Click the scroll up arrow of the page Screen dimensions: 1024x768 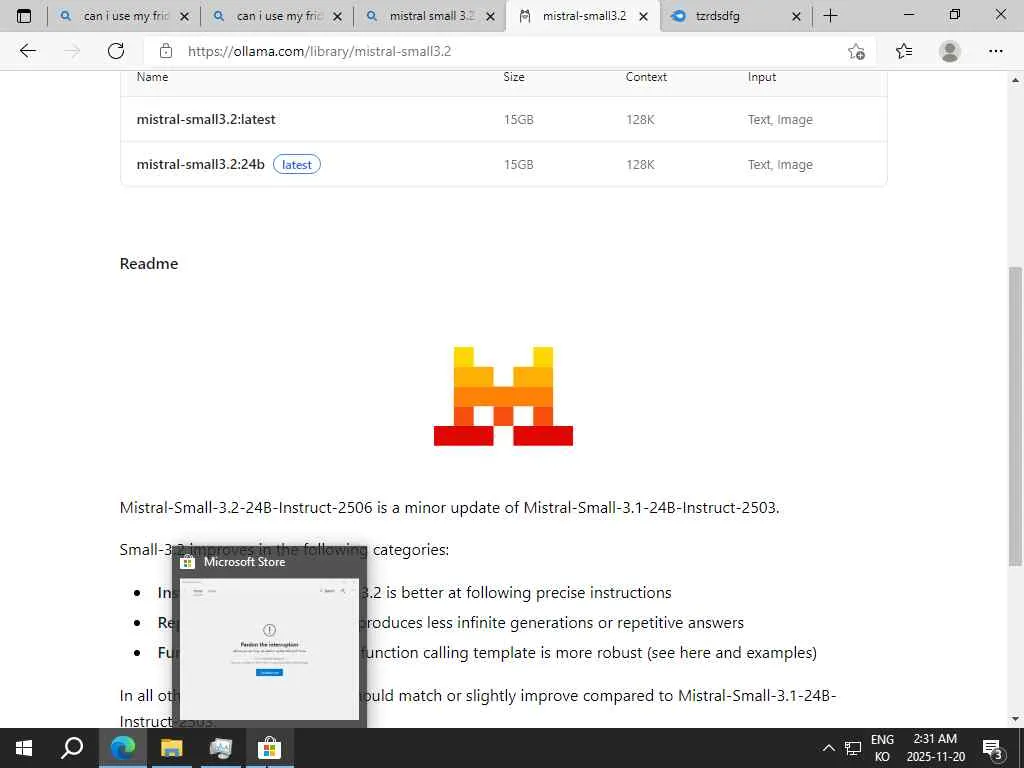(1015, 80)
